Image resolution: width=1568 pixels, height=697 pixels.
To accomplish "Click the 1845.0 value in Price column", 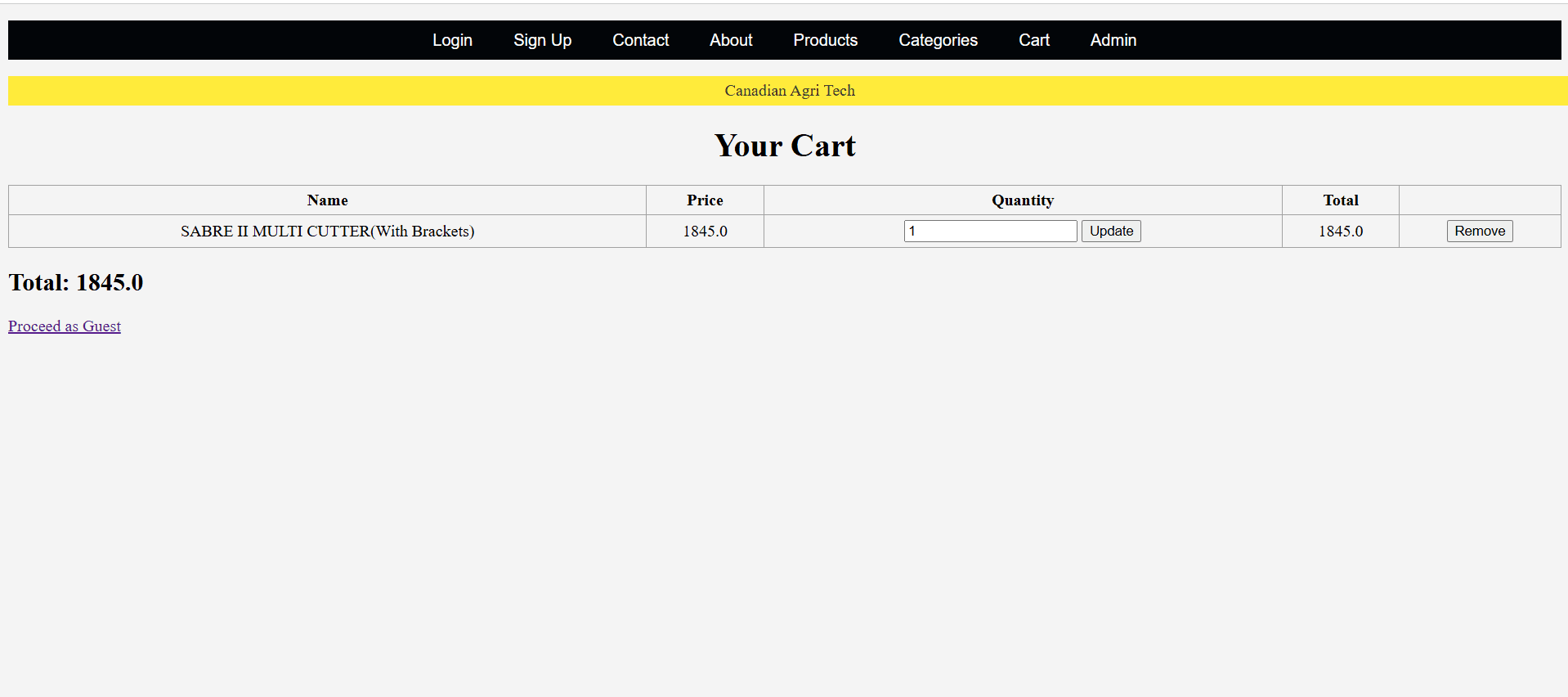I will (x=705, y=232).
